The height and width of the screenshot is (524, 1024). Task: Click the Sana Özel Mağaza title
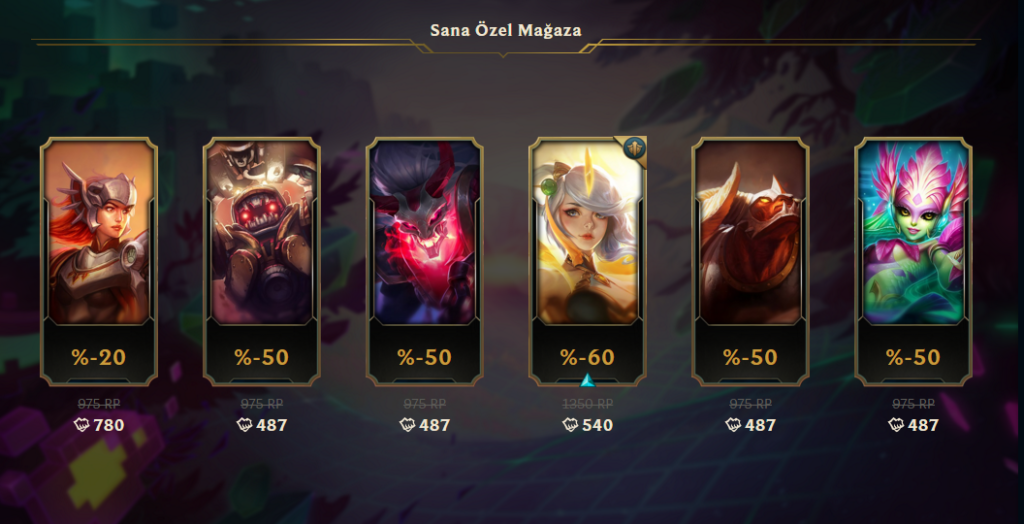pyautogui.click(x=506, y=30)
